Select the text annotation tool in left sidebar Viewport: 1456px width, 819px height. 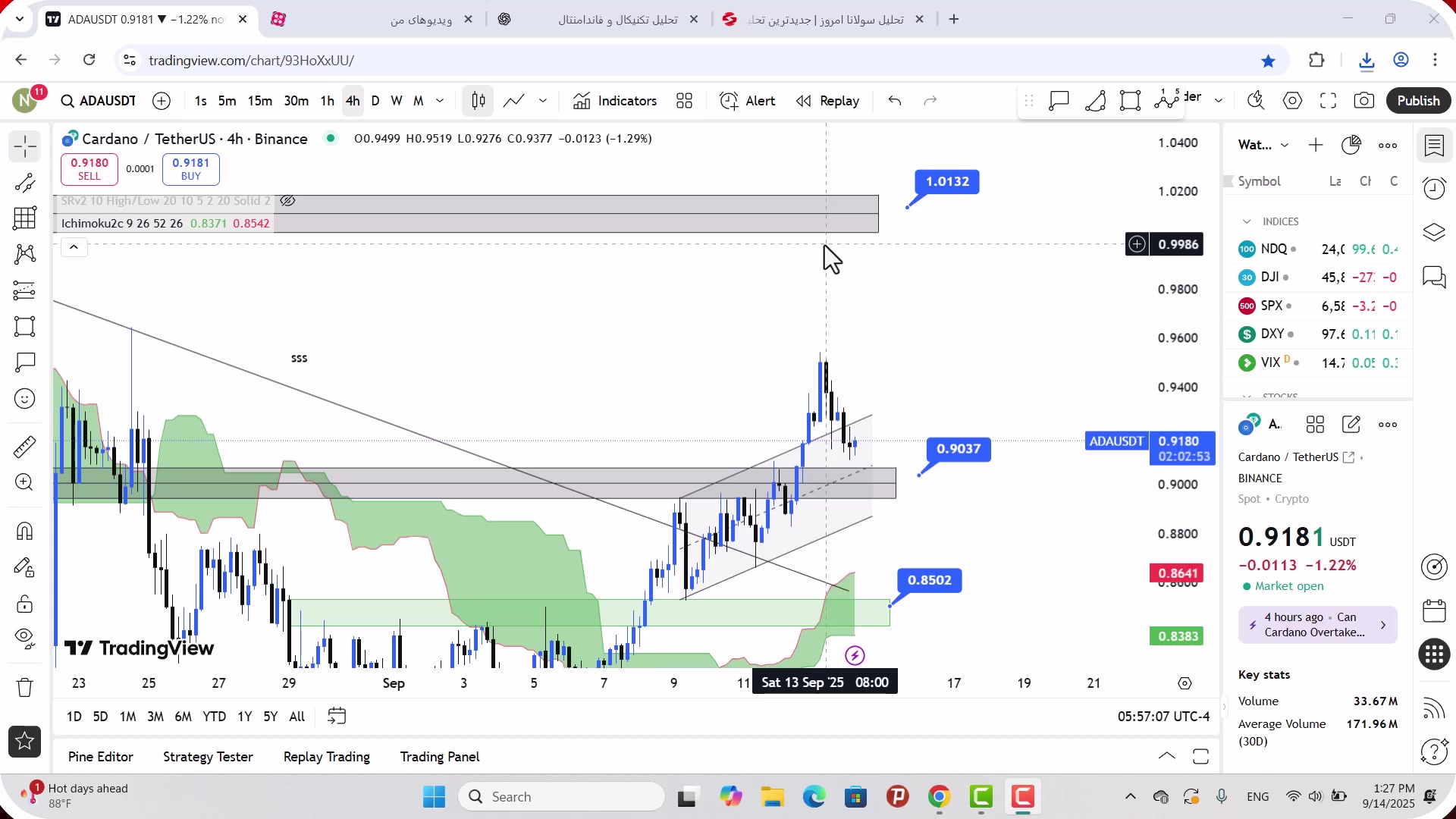point(24,362)
